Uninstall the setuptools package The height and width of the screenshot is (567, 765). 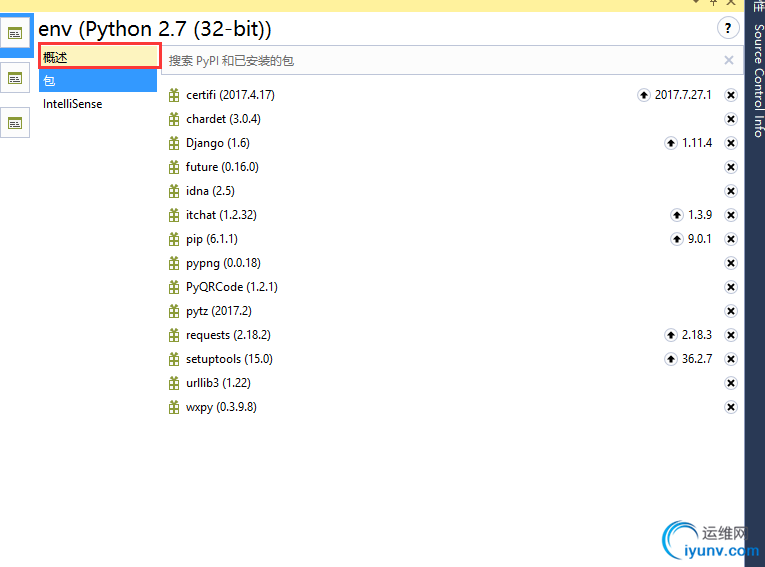click(730, 359)
